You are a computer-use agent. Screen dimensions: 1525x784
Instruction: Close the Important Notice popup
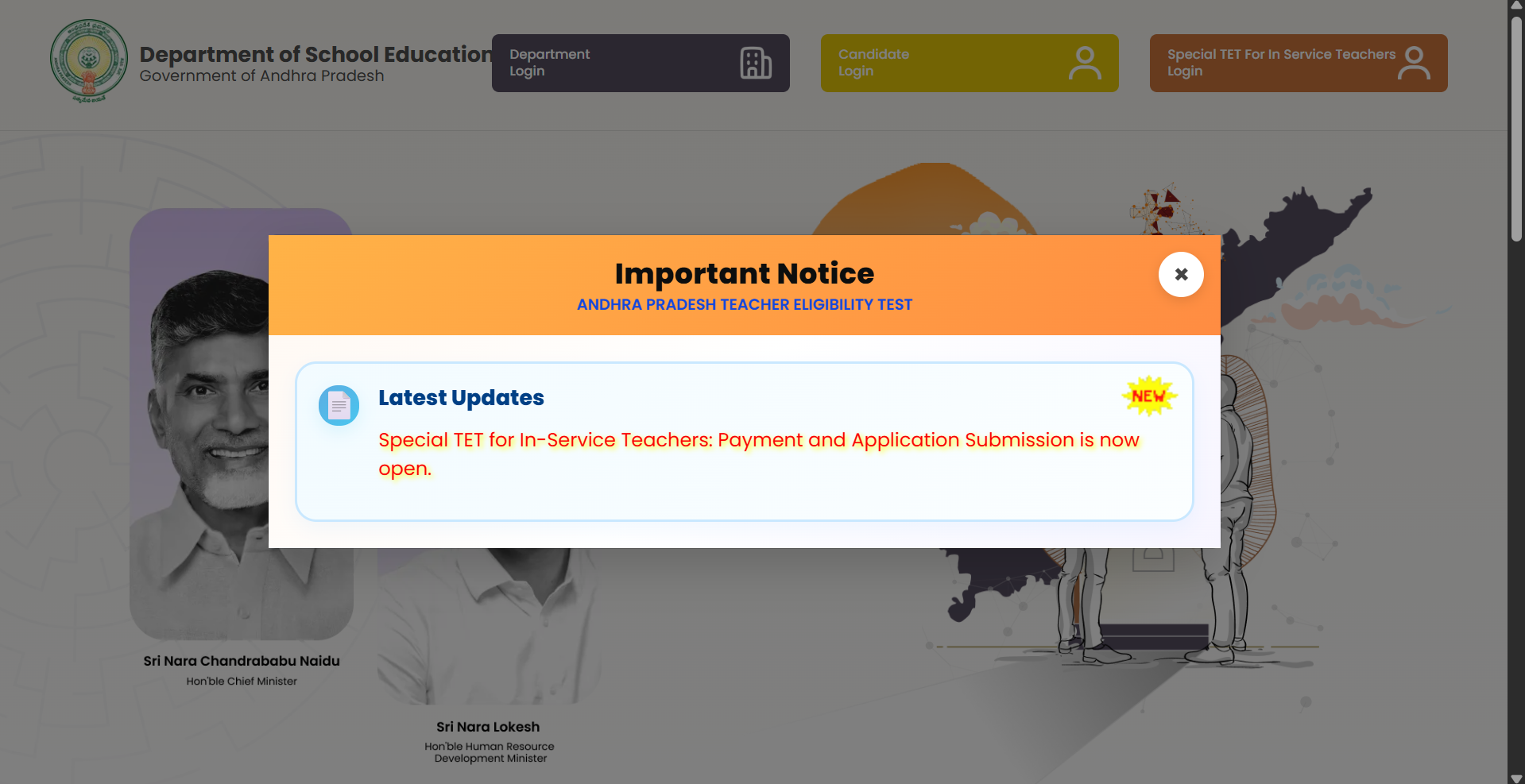click(1181, 274)
